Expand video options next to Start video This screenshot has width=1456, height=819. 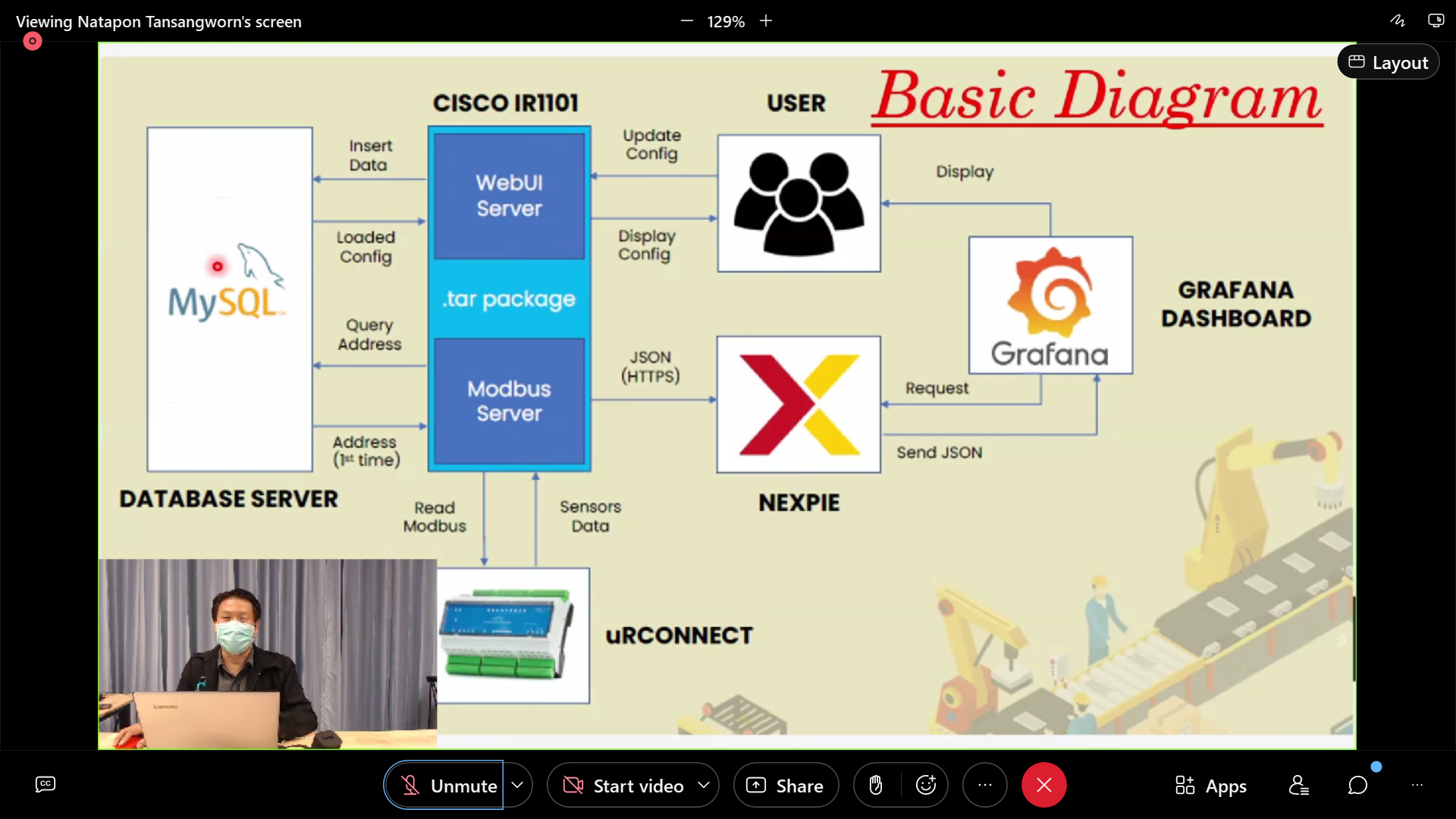pyautogui.click(x=704, y=786)
